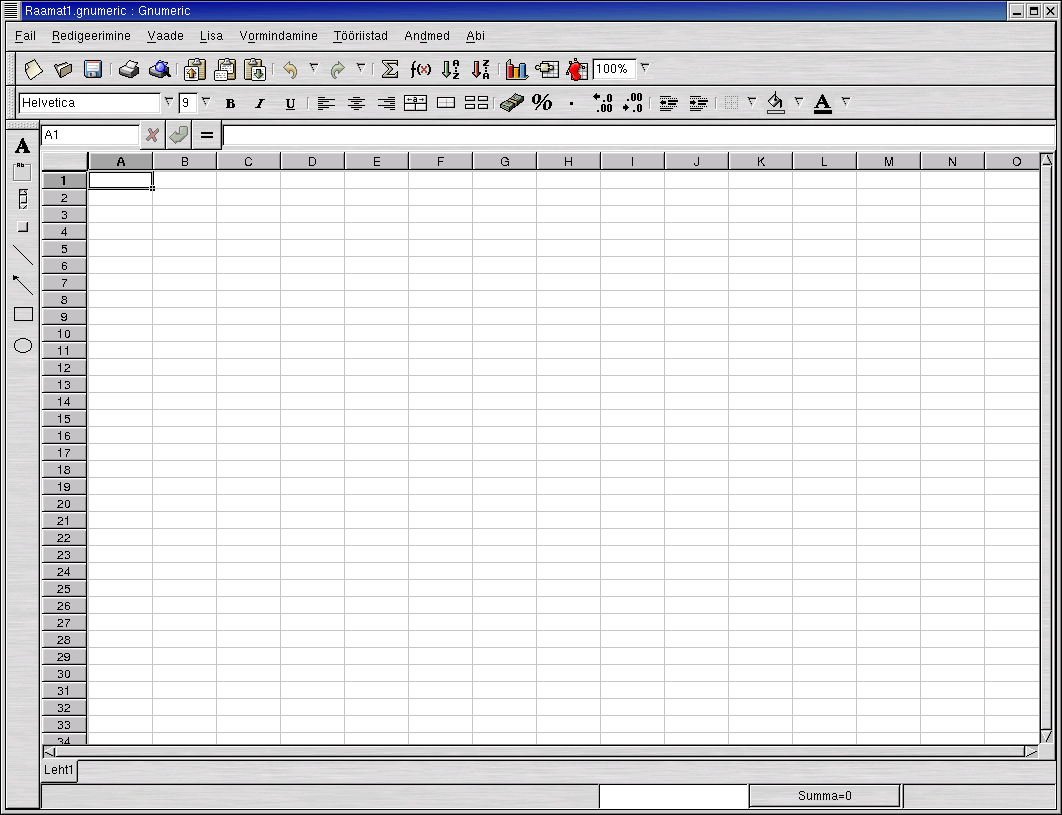Open the function wizard f(x) icon
1062x815 pixels.
(x=421, y=69)
